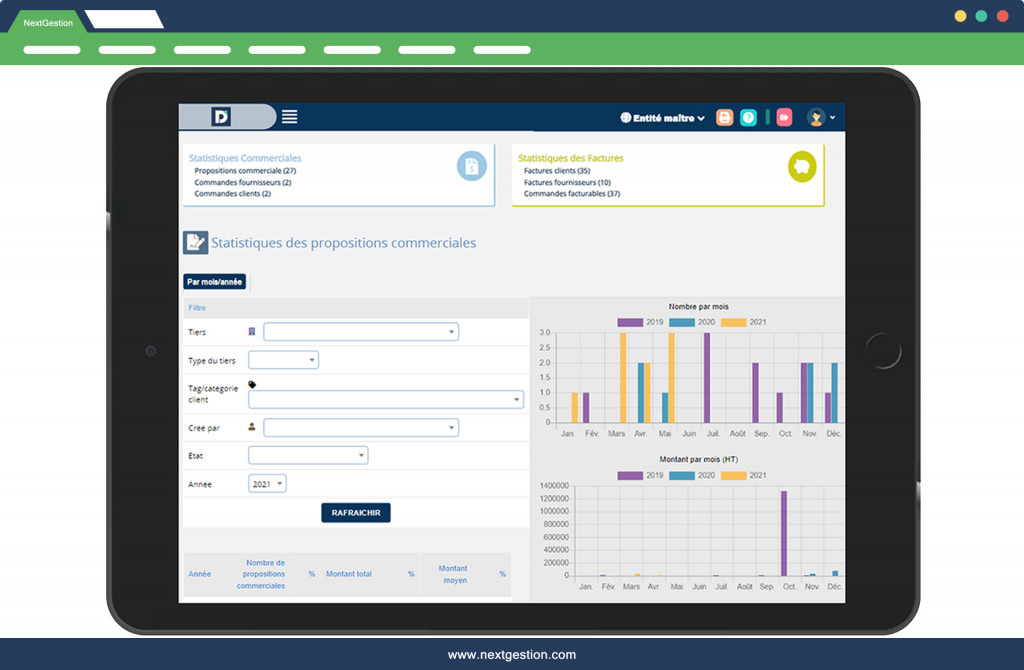
Task: Toggle 2021 orange legend in Montant par mois
Action: click(743, 475)
